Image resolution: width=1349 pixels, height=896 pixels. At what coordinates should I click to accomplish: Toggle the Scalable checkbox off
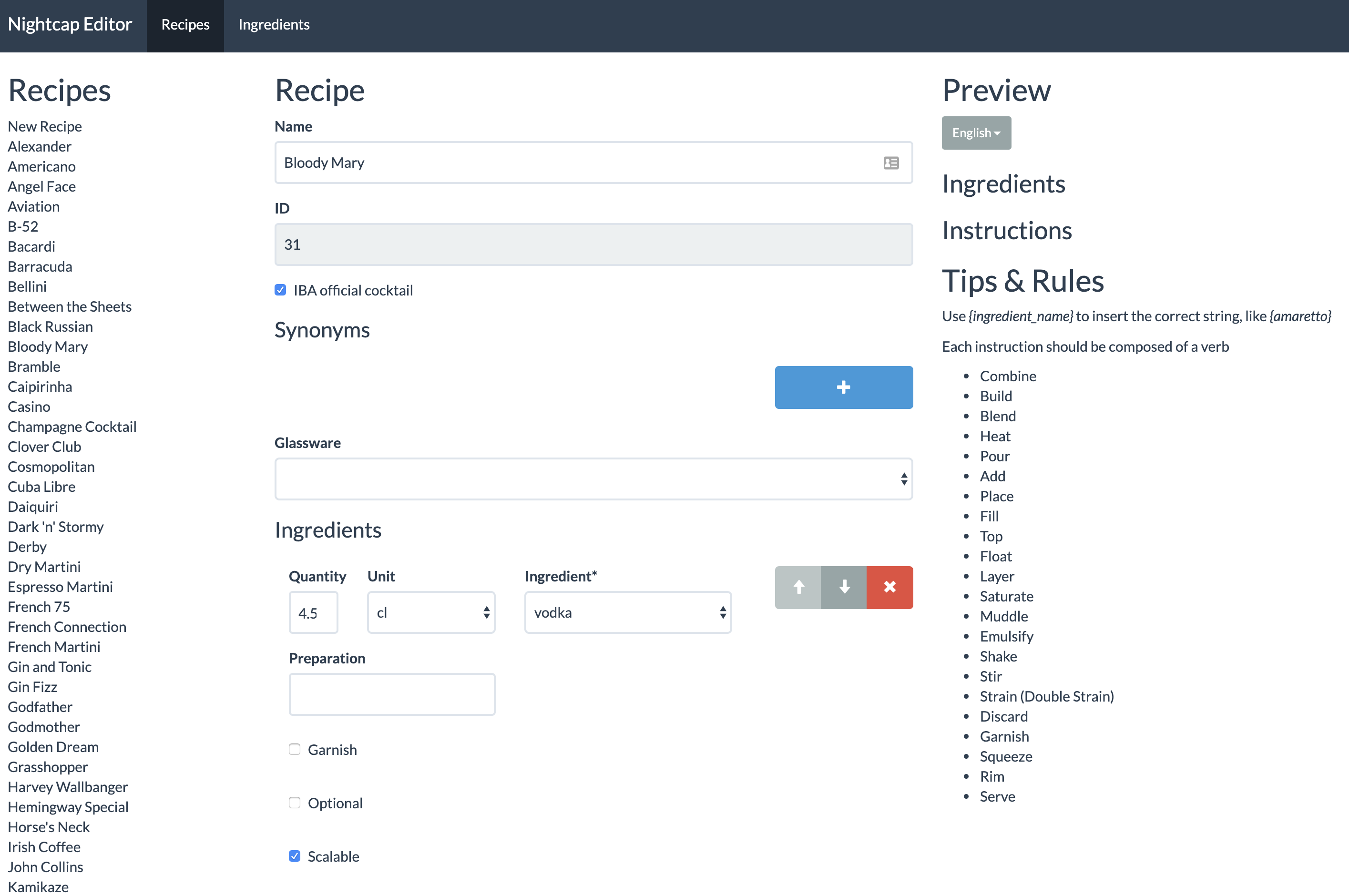tap(295, 856)
